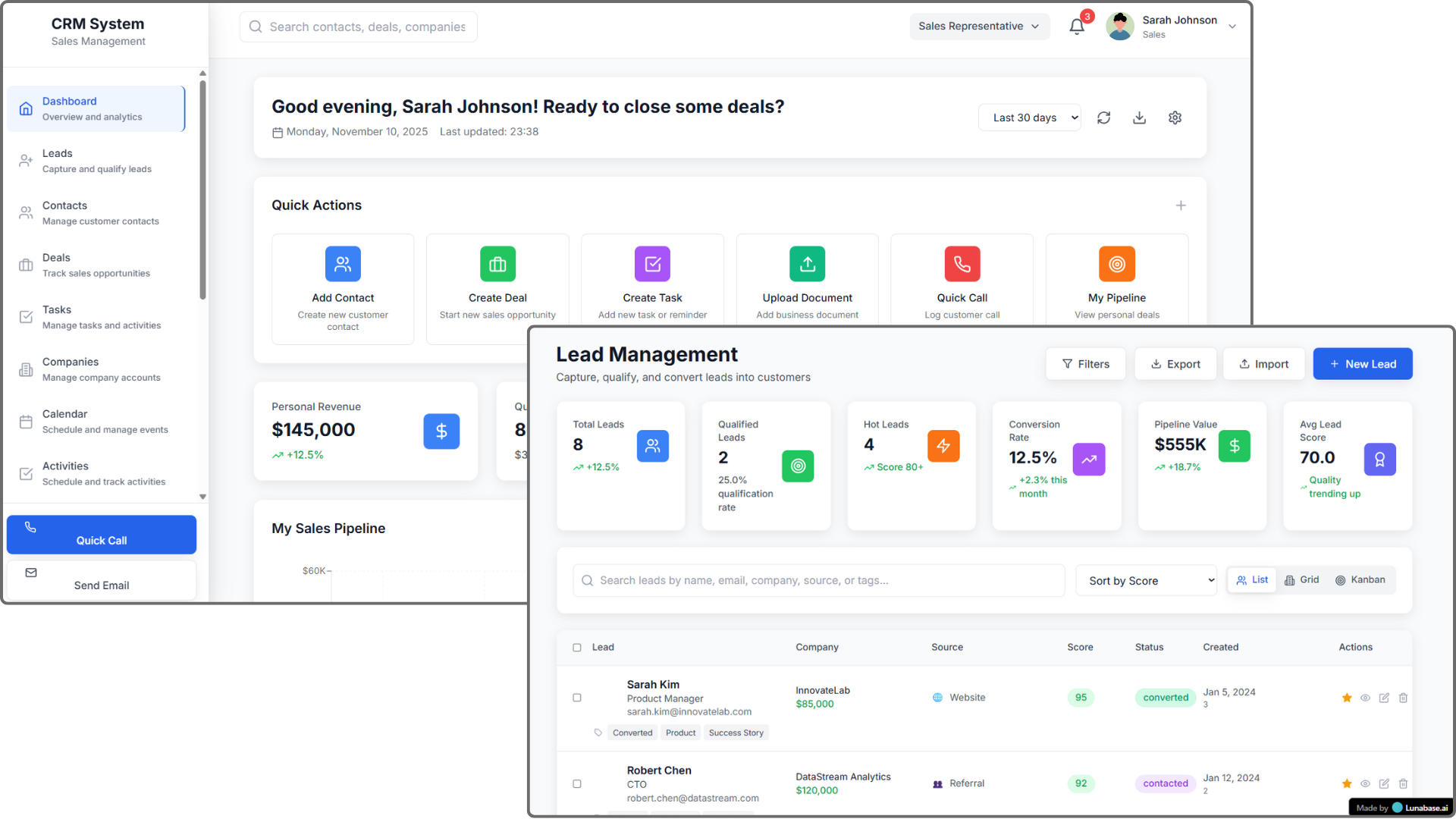The height and width of the screenshot is (819, 1456).
Task: Expand the Sales Representative role selector
Action: tap(979, 26)
